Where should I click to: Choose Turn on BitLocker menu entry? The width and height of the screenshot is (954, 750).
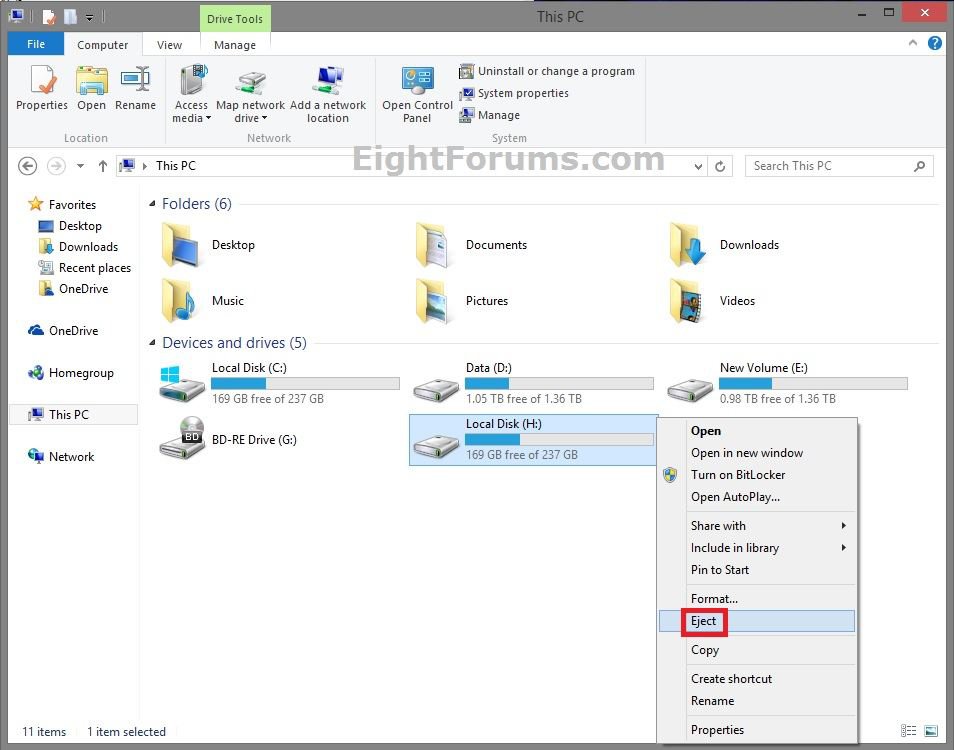point(738,475)
